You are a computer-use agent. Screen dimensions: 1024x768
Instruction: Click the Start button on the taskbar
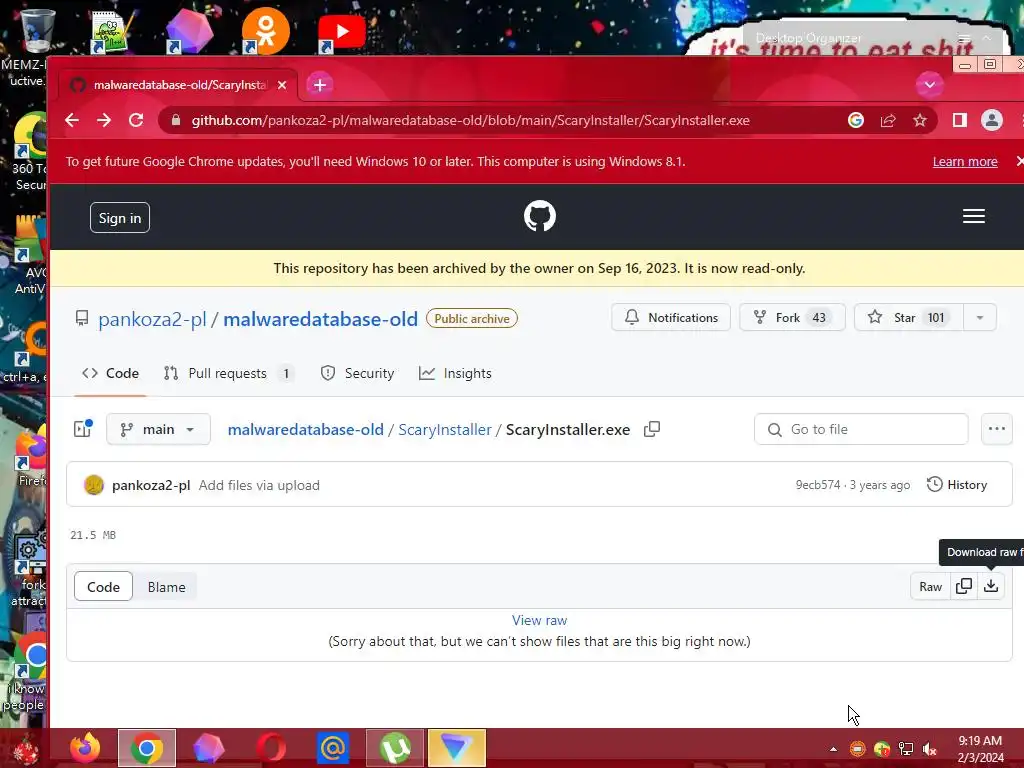click(x=25, y=749)
